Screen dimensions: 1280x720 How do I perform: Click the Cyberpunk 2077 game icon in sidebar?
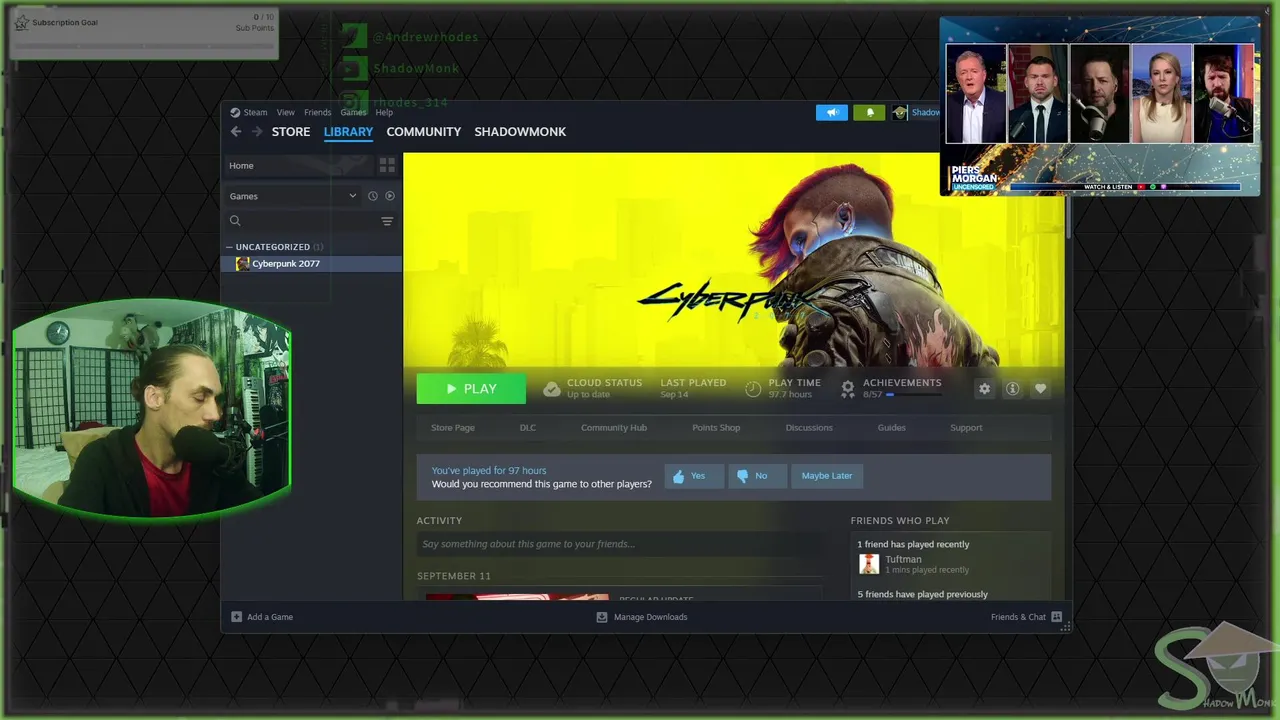click(x=243, y=264)
